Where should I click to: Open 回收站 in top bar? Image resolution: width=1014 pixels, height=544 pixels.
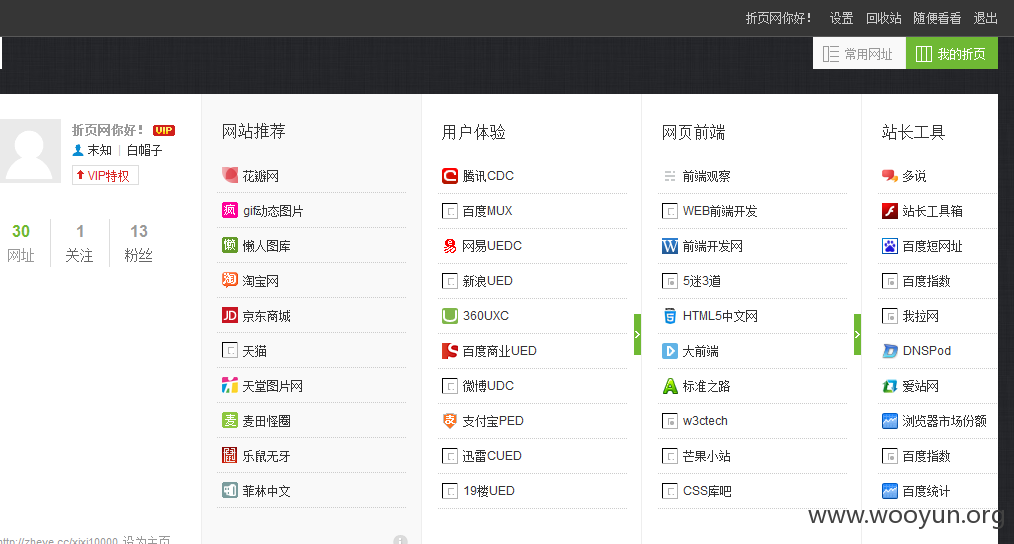point(883,18)
